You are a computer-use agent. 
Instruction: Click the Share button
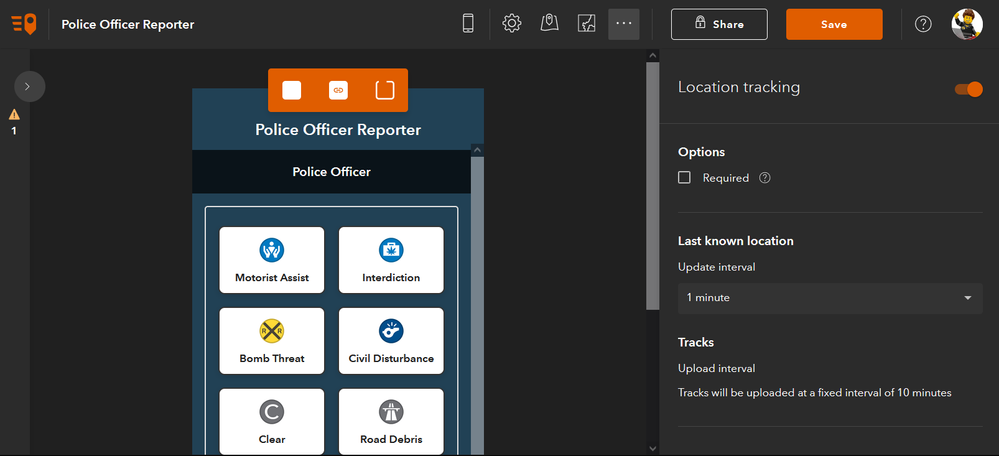[719, 24]
